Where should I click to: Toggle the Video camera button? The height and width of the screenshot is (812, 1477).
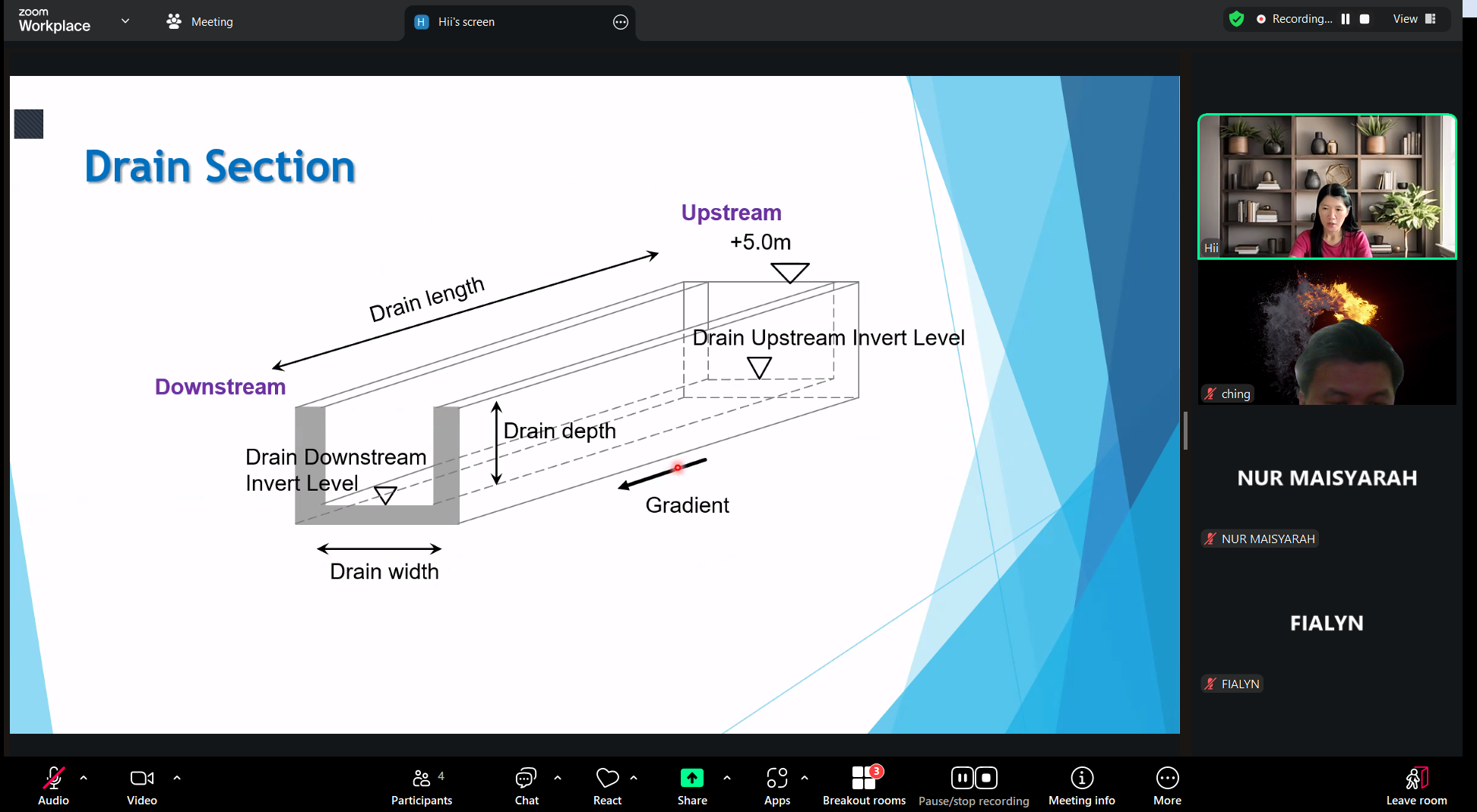click(x=142, y=785)
